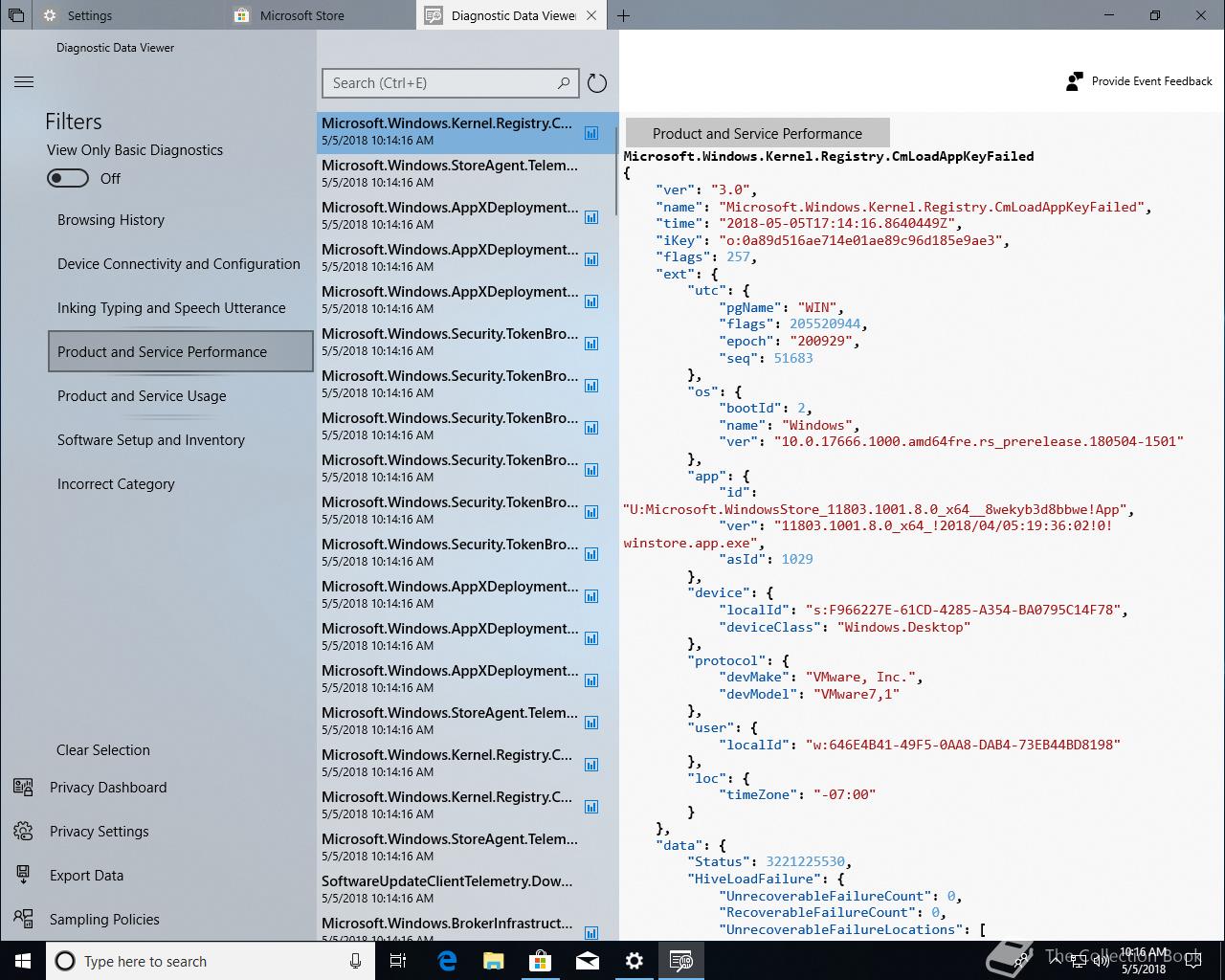Select Microsoft.Windows.BrokerInfrastruct... event

(x=467, y=928)
